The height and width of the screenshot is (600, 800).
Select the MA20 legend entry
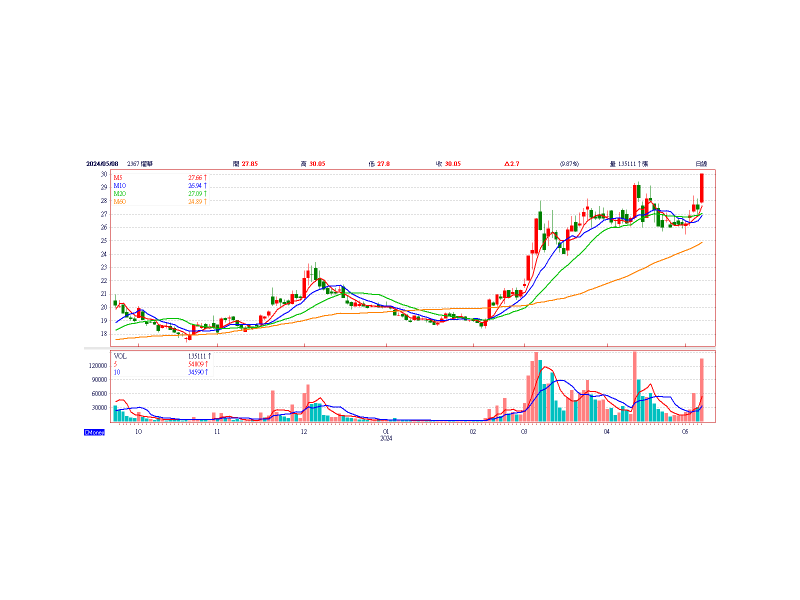tap(120, 193)
